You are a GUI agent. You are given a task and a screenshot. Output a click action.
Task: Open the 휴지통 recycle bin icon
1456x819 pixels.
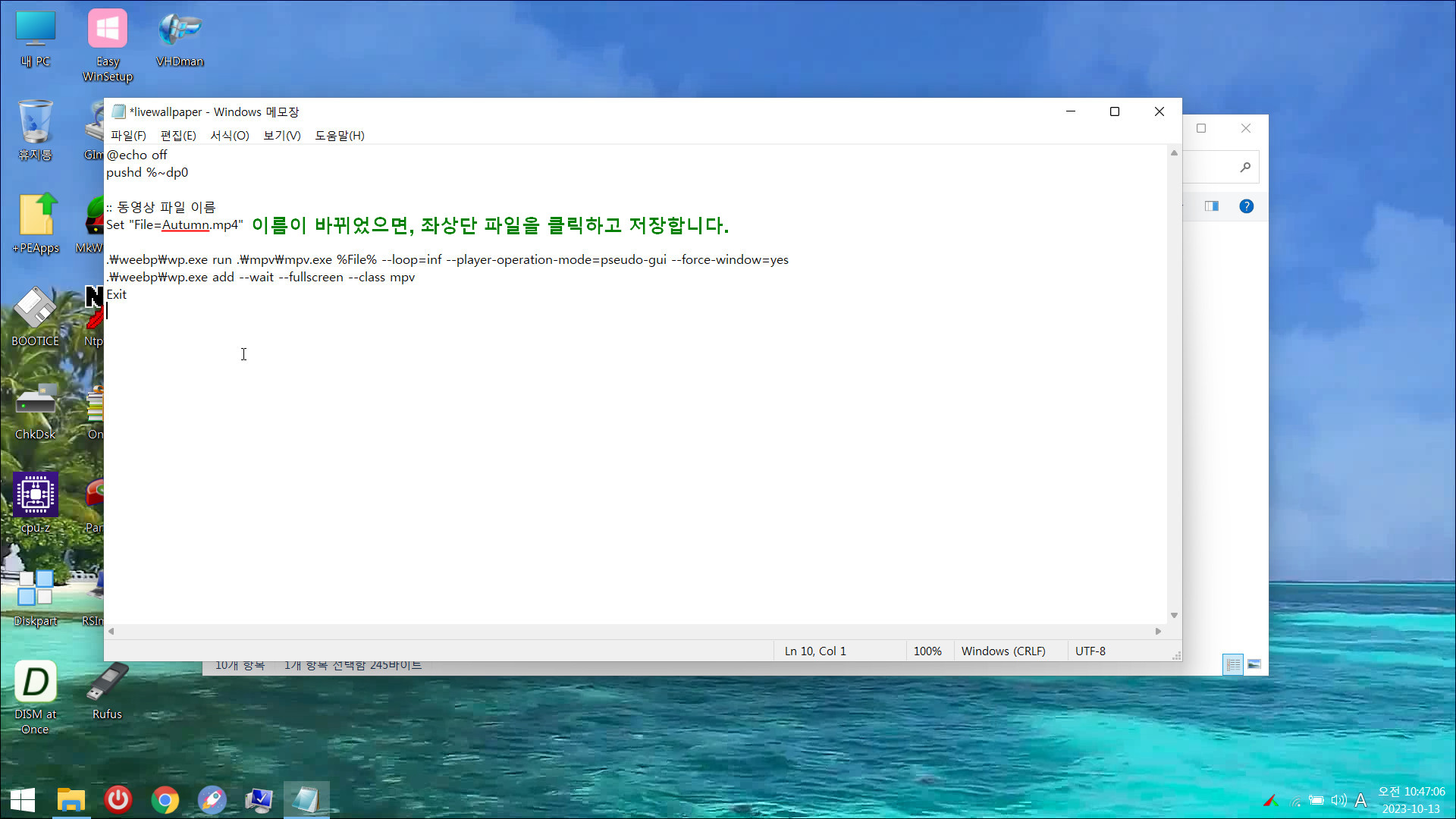(36, 130)
